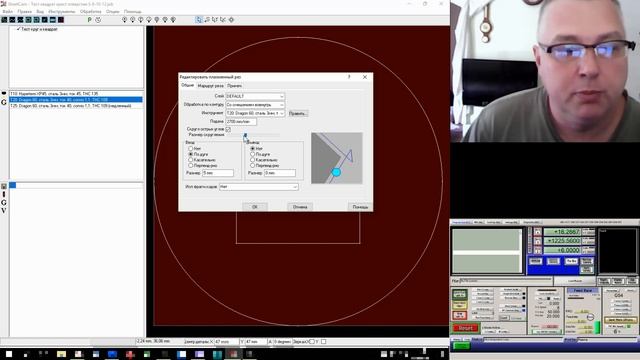640x360 pixels.
Task: Select the highlighted T20 Dragon 60 tool row
Action: point(76,100)
